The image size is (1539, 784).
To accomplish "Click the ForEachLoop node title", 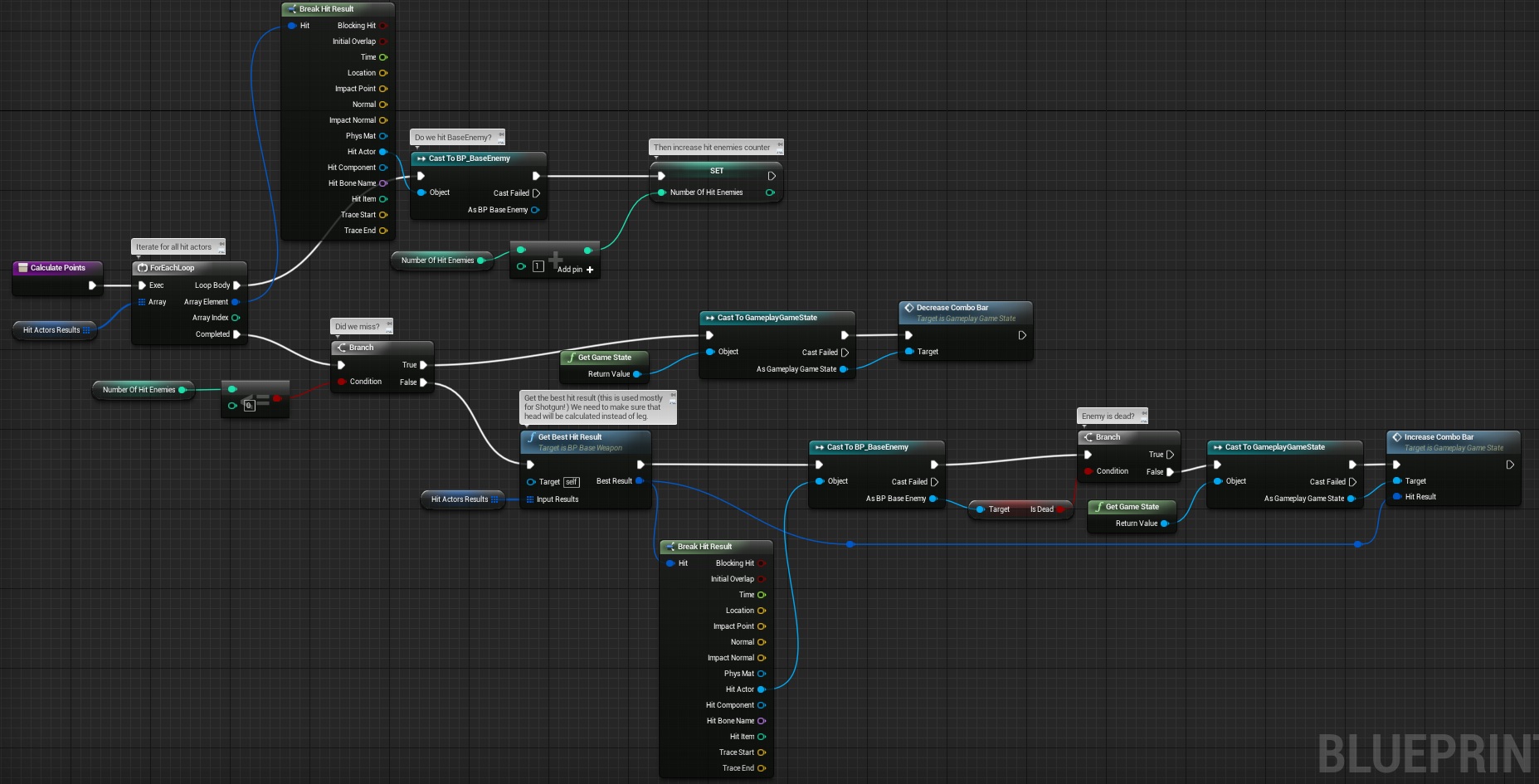I will (172, 268).
